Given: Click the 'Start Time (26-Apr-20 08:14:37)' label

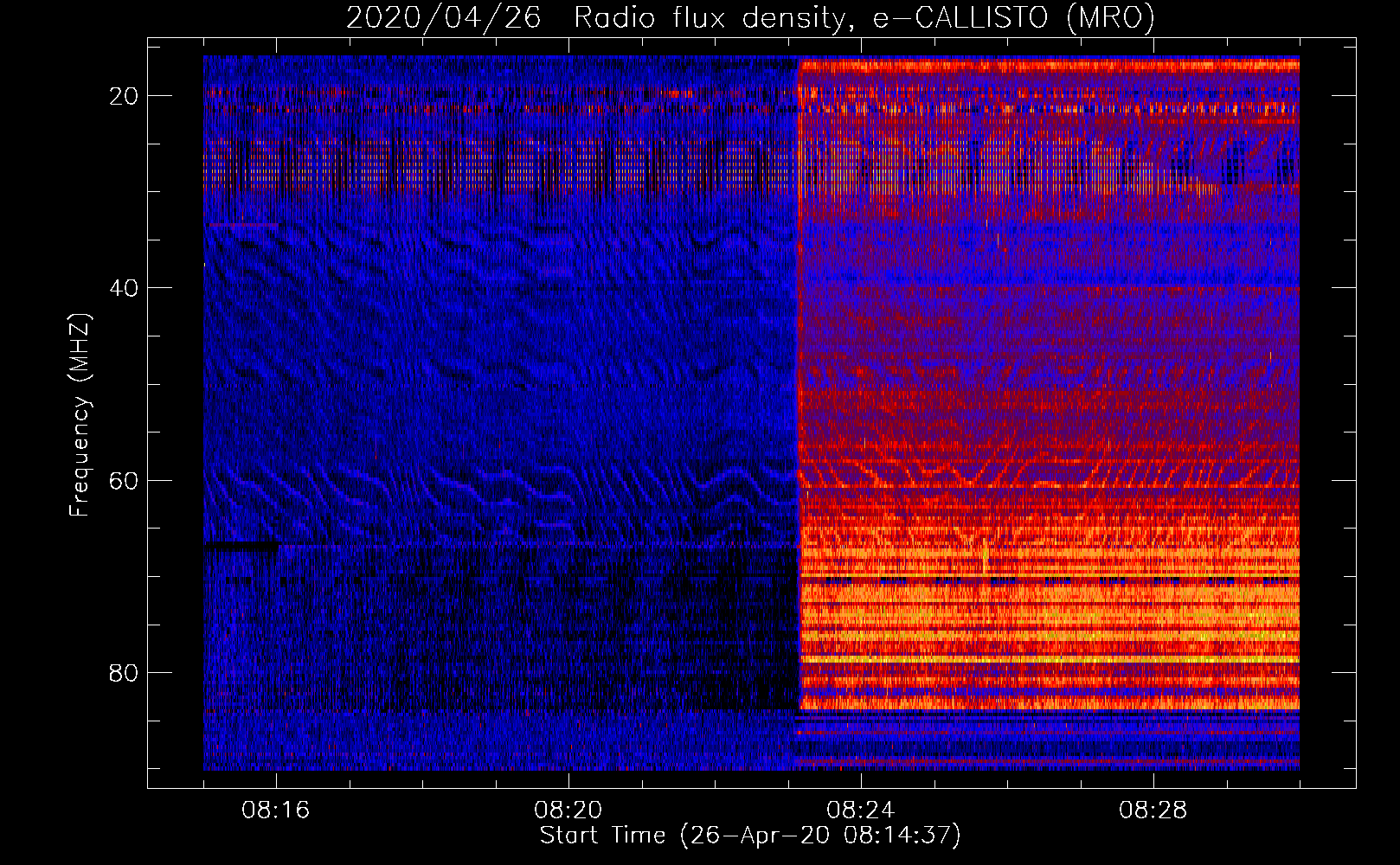Looking at the screenshot, I should click(x=750, y=836).
